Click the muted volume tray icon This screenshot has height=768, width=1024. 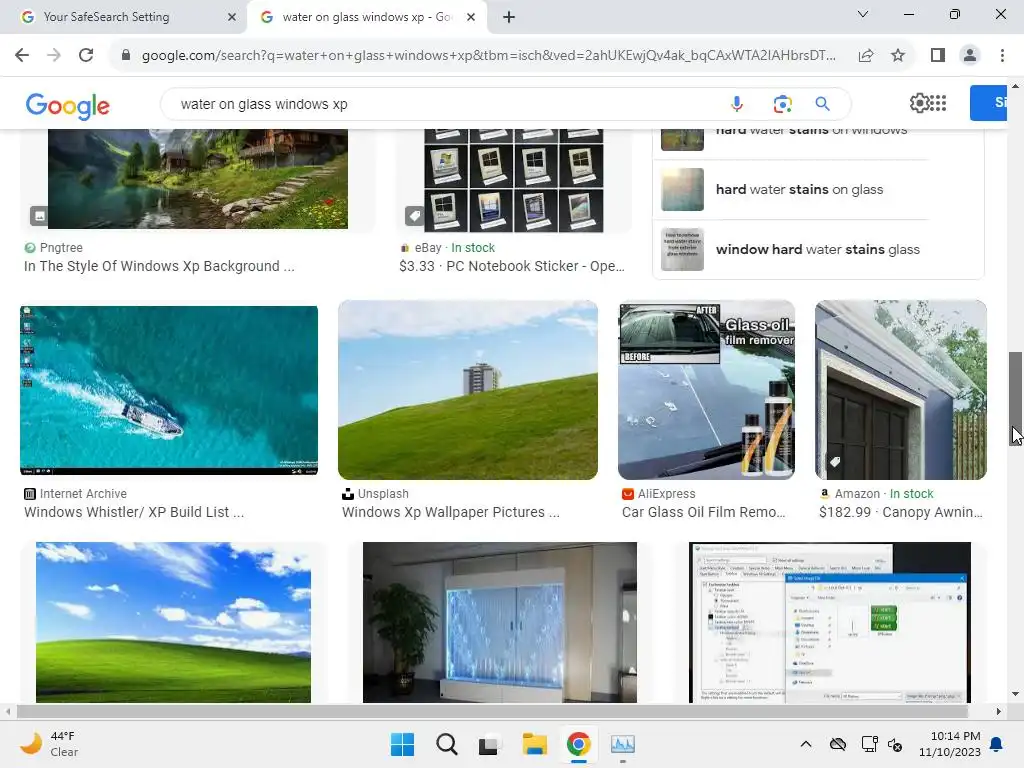[895, 744]
